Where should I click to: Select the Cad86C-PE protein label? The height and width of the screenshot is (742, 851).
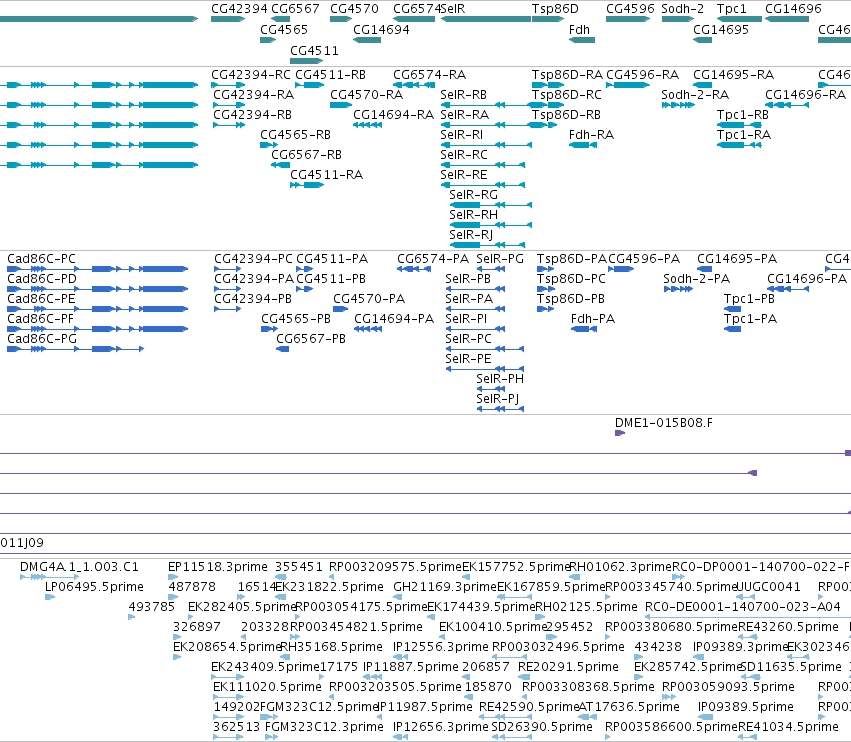click(41, 299)
